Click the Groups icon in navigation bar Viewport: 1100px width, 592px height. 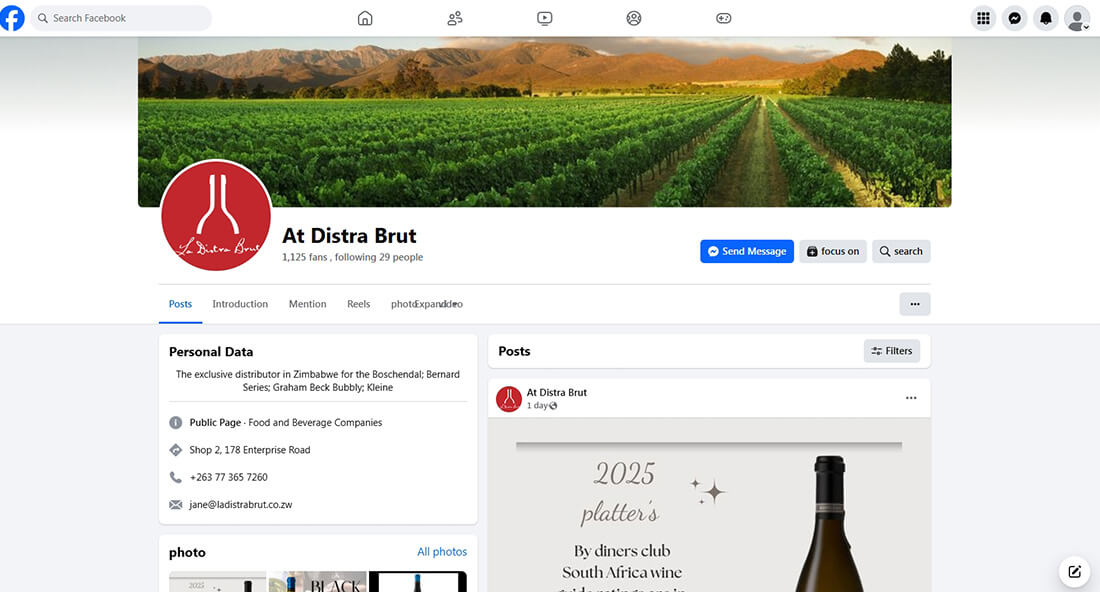coord(633,17)
